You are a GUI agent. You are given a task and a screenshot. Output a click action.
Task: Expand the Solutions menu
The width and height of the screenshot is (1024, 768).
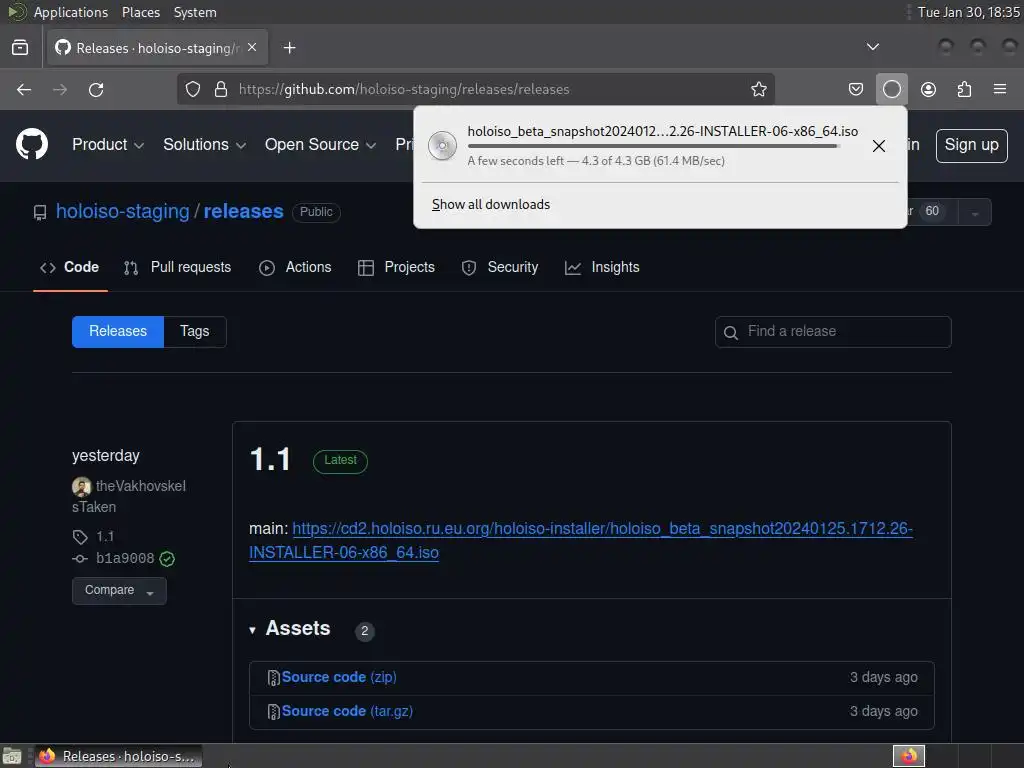click(x=204, y=144)
